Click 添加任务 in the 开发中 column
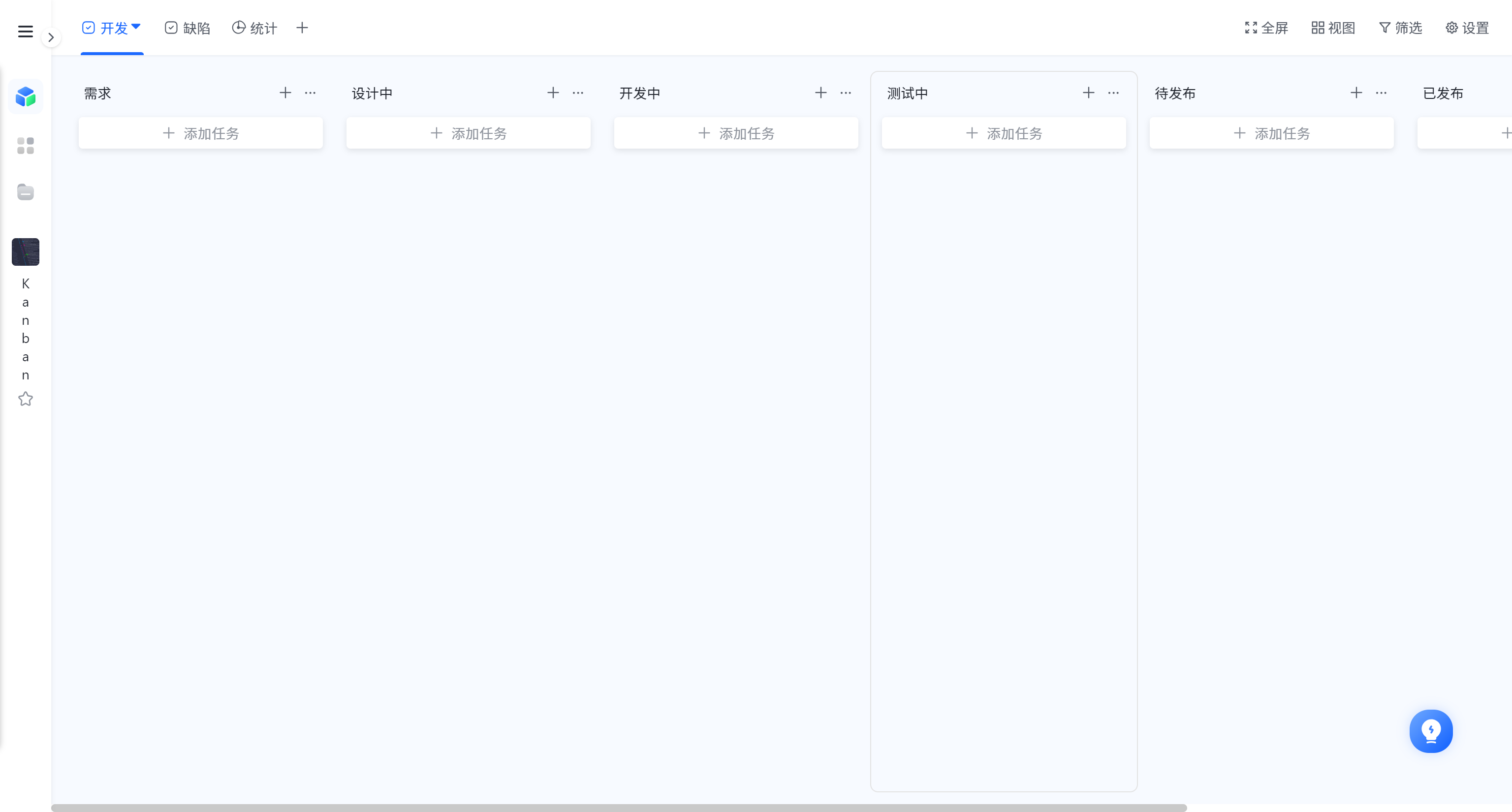 [x=736, y=133]
